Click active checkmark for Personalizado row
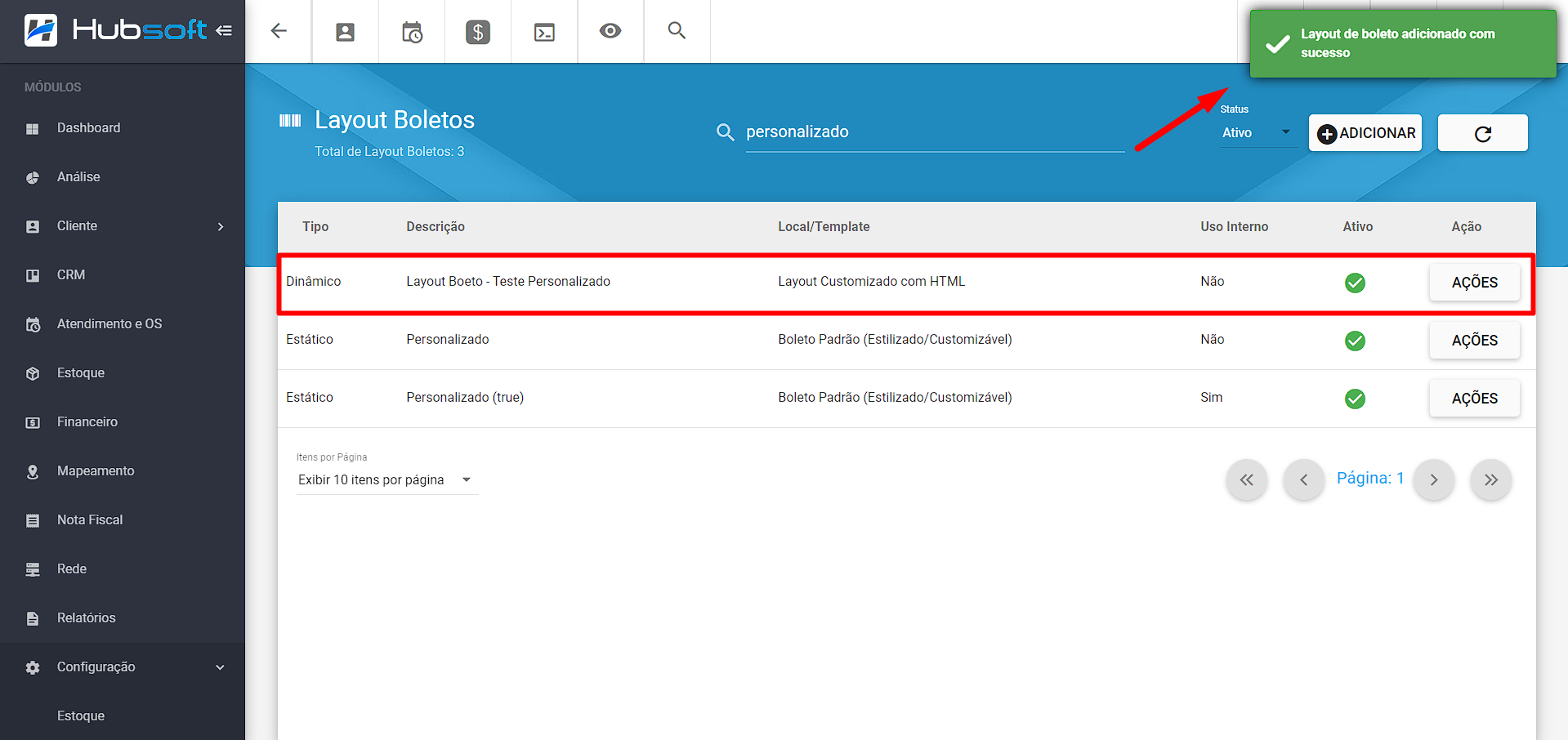The image size is (1568, 740). click(1355, 341)
